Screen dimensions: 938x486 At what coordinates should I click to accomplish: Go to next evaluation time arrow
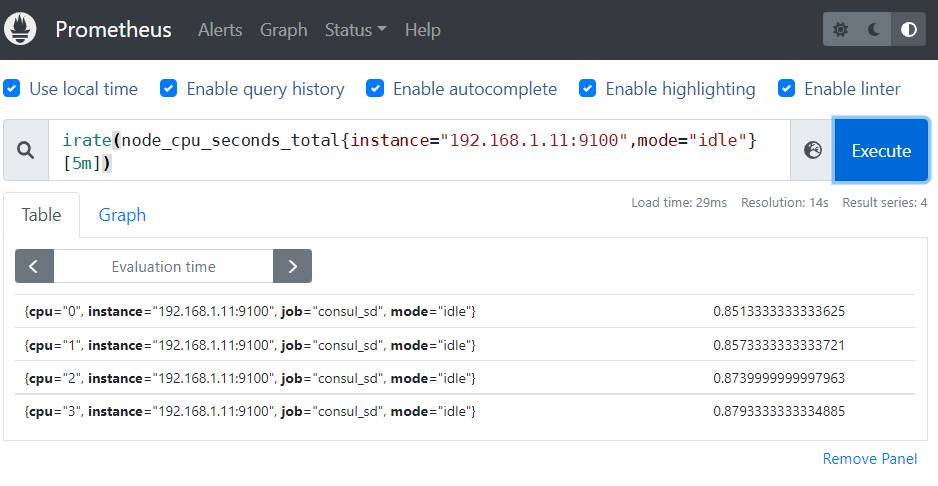point(293,266)
